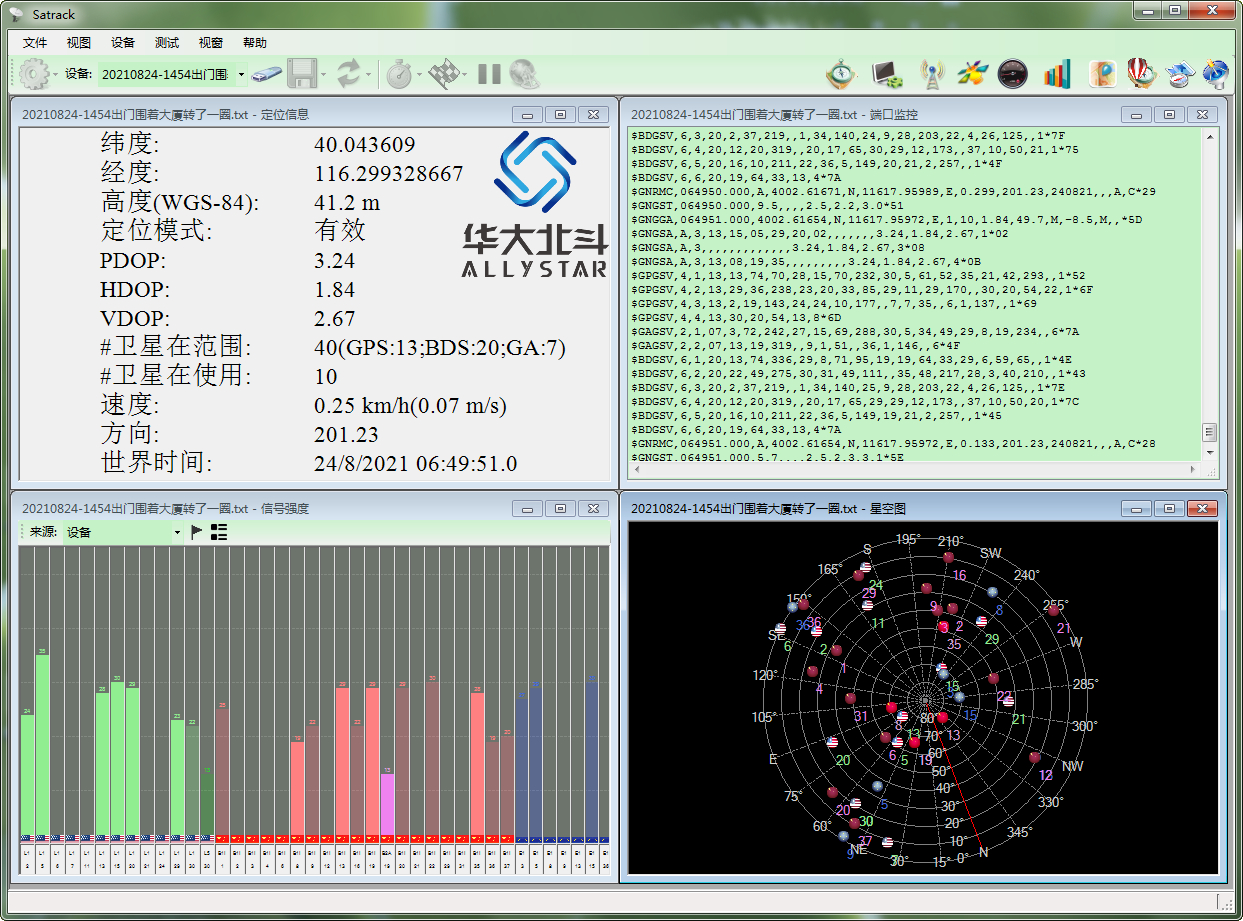Open the hot air balloon icon
Screen dimensions: 1243x921
(1142, 74)
